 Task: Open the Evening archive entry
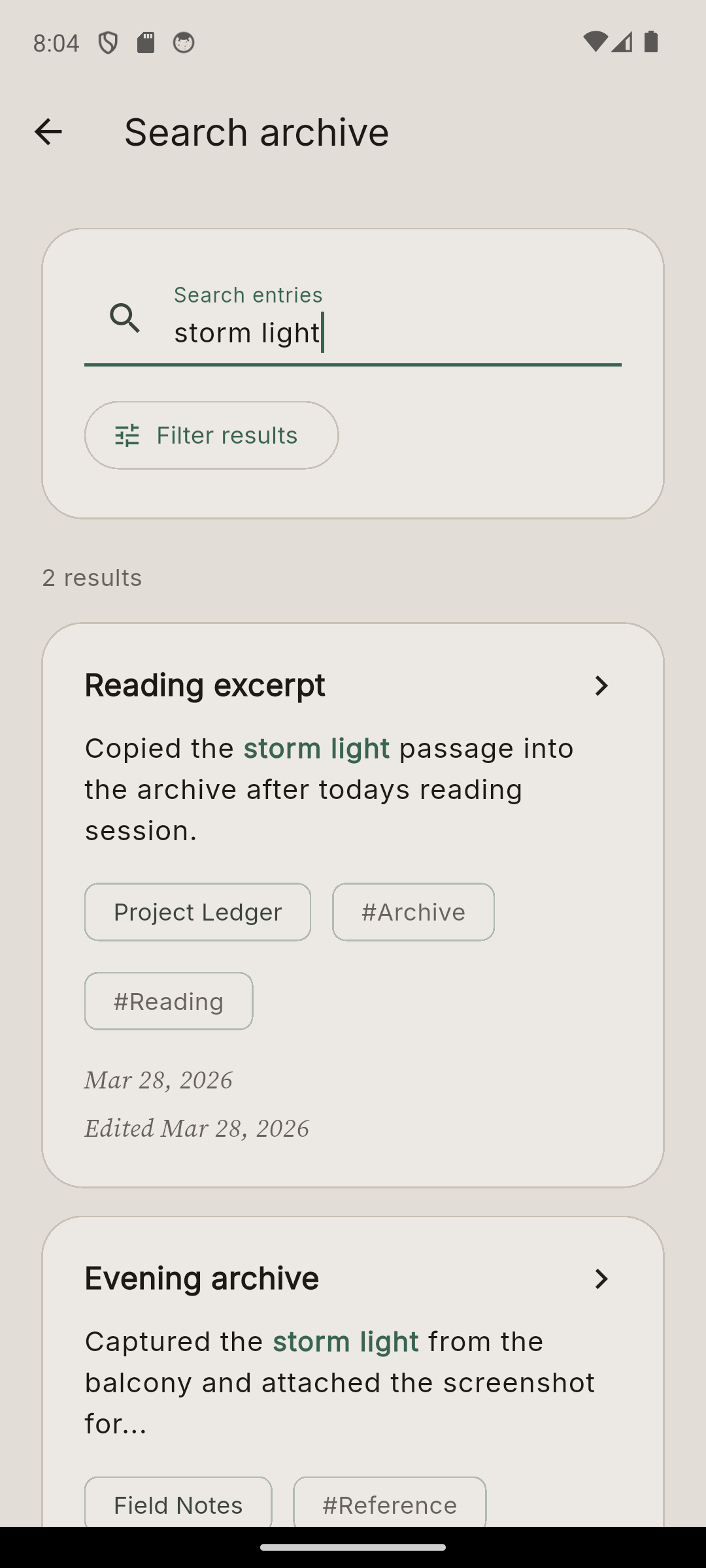point(201,1278)
